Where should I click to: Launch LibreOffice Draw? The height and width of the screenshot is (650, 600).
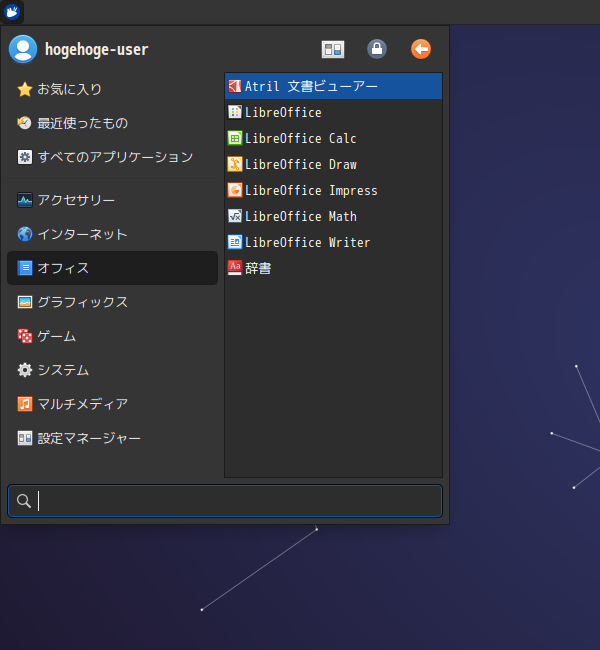[x=333, y=164]
